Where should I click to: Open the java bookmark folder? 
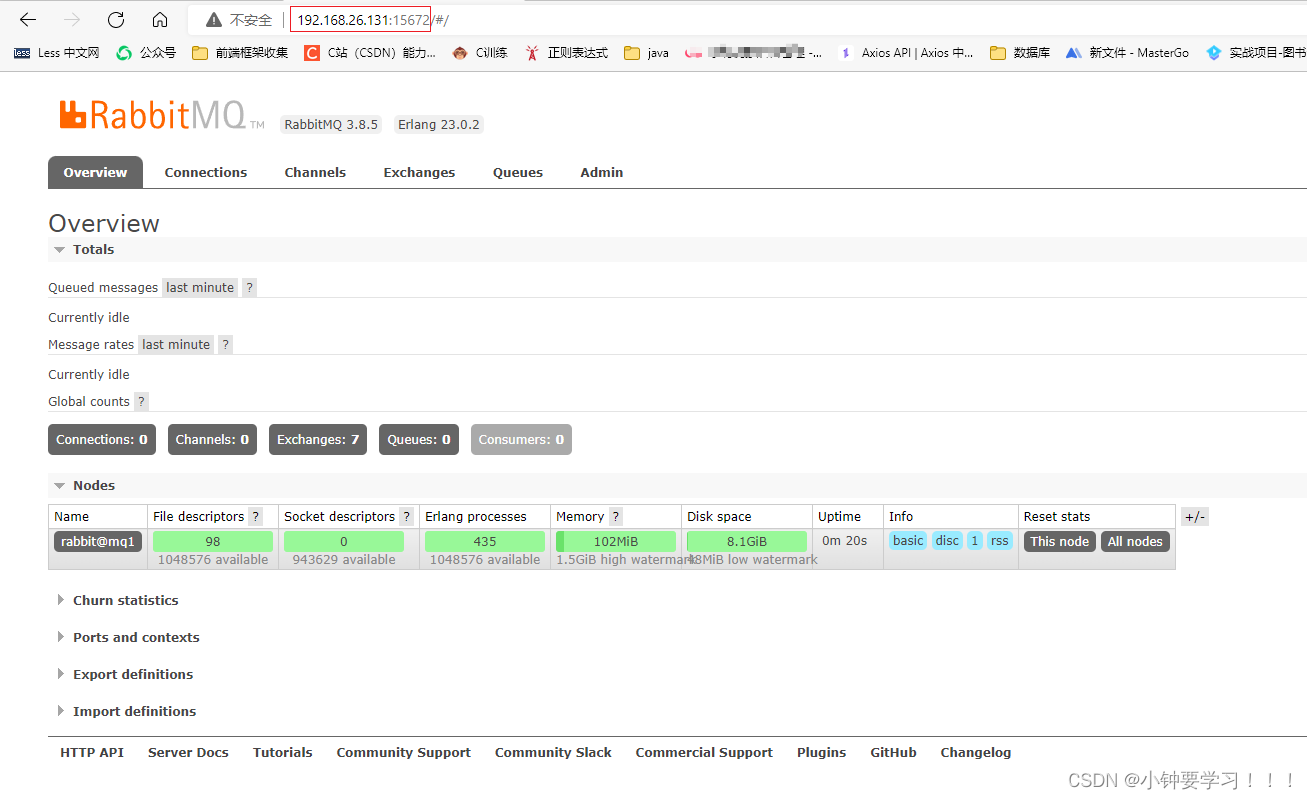[646, 53]
